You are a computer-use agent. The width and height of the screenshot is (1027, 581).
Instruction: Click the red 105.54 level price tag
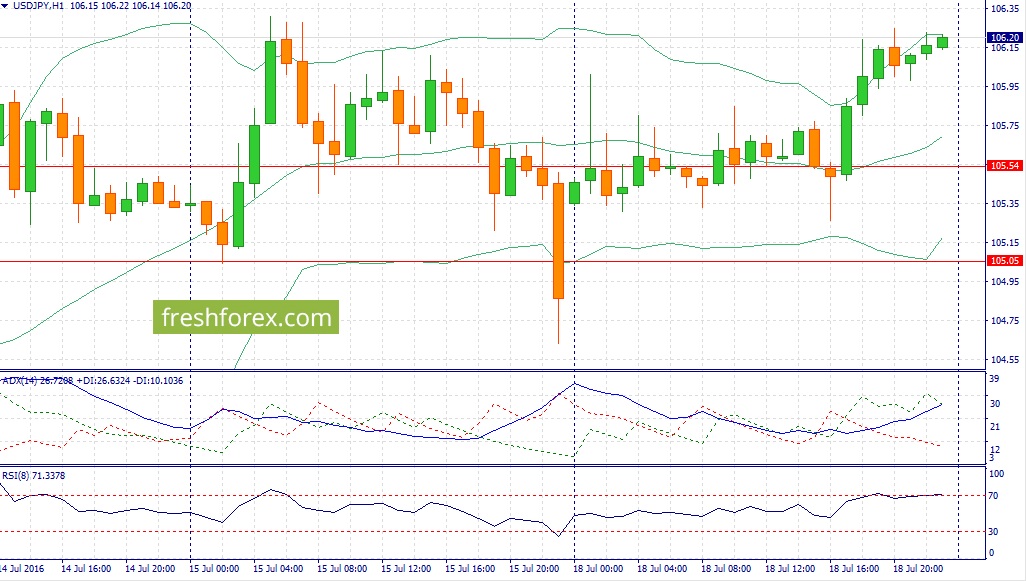coord(1005,166)
